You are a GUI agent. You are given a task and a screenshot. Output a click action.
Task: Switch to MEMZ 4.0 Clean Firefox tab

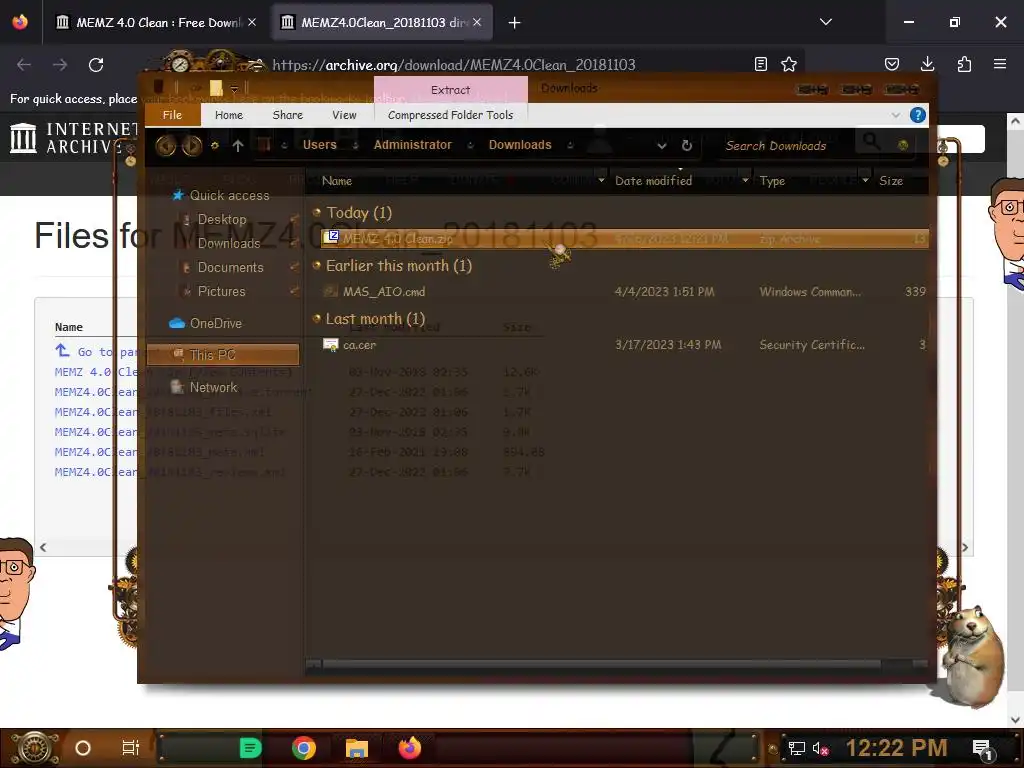pyautogui.click(x=155, y=23)
